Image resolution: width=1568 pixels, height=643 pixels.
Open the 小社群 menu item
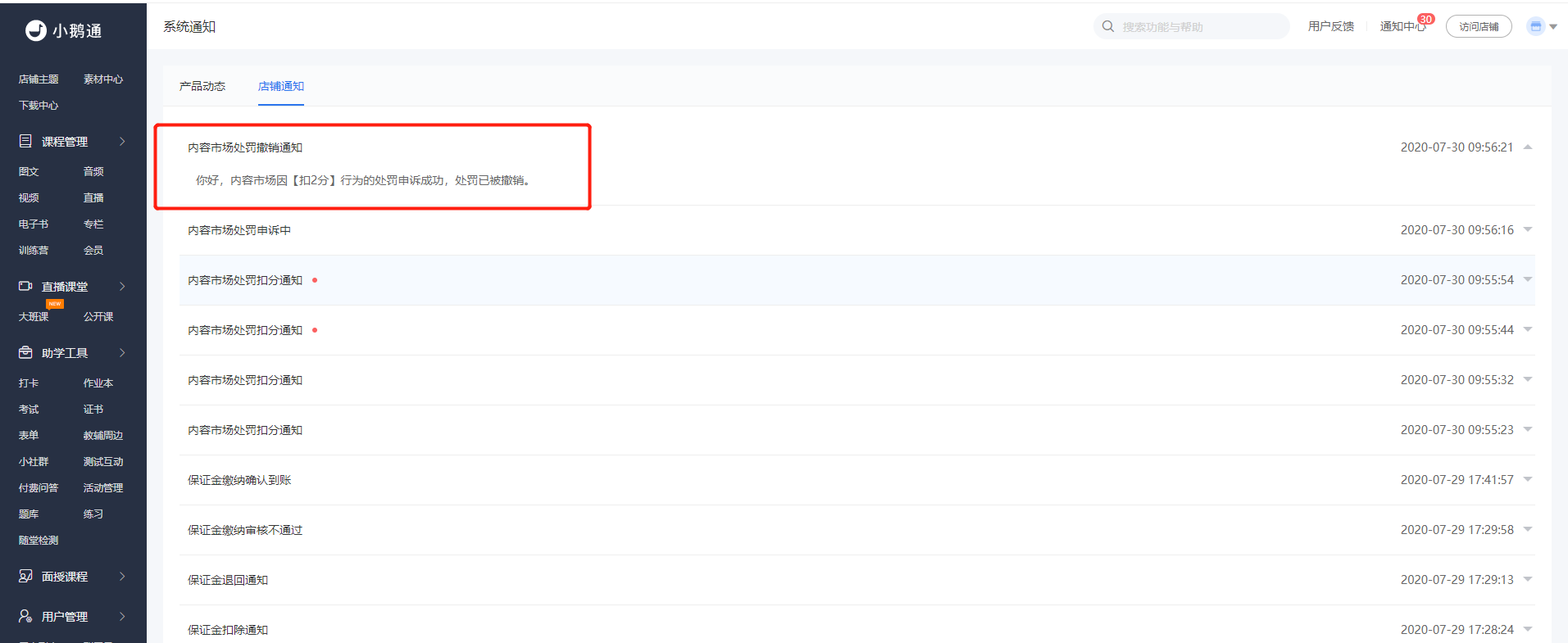click(x=34, y=462)
